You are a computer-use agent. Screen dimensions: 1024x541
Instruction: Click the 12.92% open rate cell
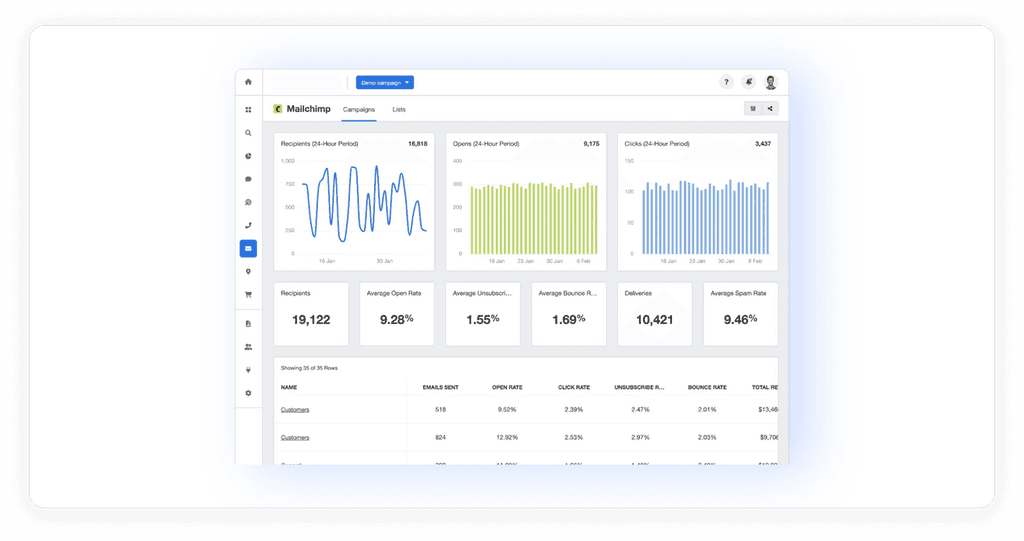point(507,438)
